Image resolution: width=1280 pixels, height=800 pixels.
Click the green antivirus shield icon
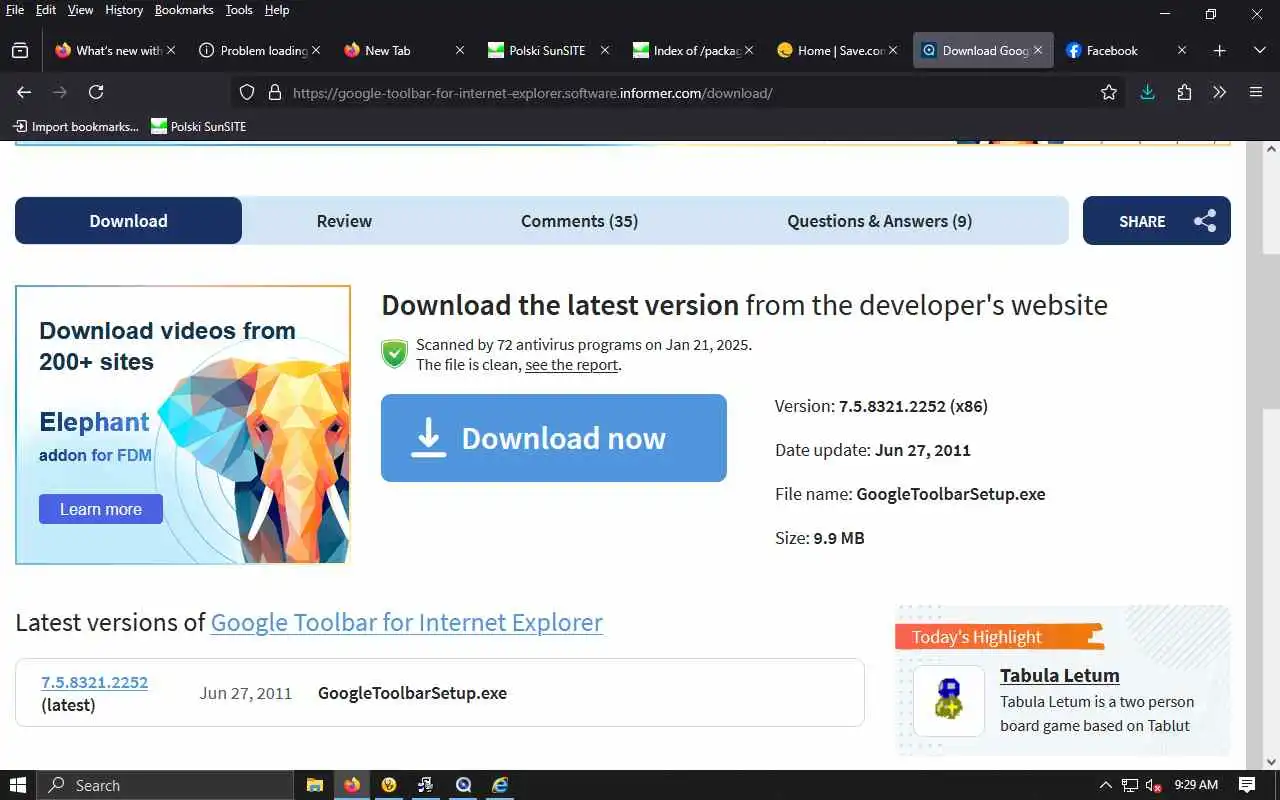pos(395,353)
